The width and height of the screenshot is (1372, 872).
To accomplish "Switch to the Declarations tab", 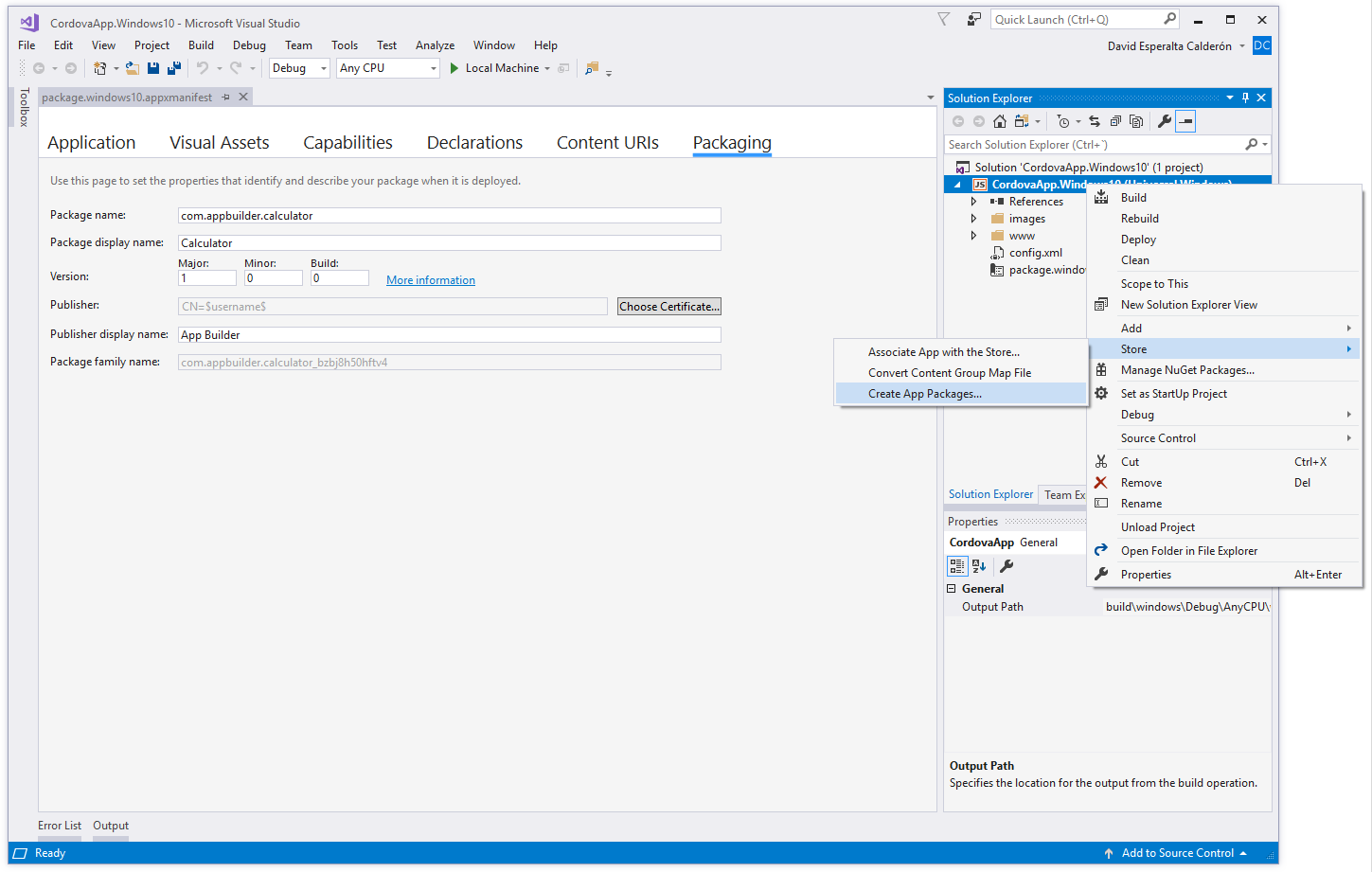I will [474, 143].
